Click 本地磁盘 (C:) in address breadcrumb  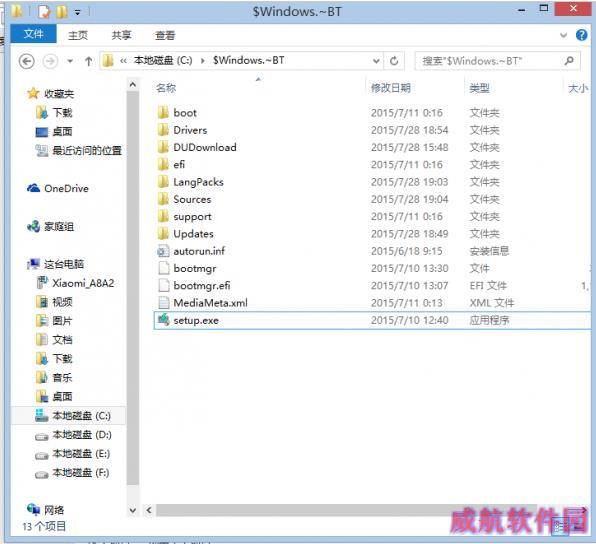click(x=163, y=60)
